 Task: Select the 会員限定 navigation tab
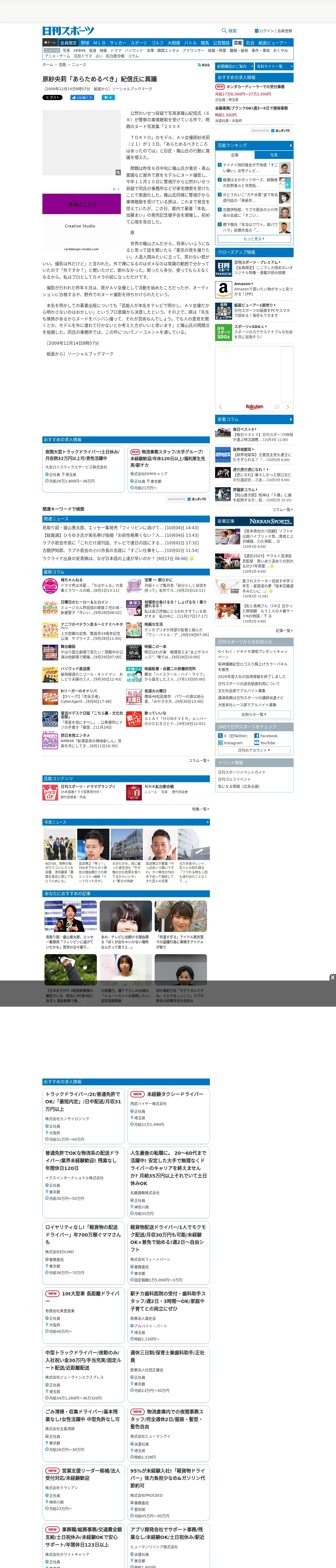(x=68, y=43)
